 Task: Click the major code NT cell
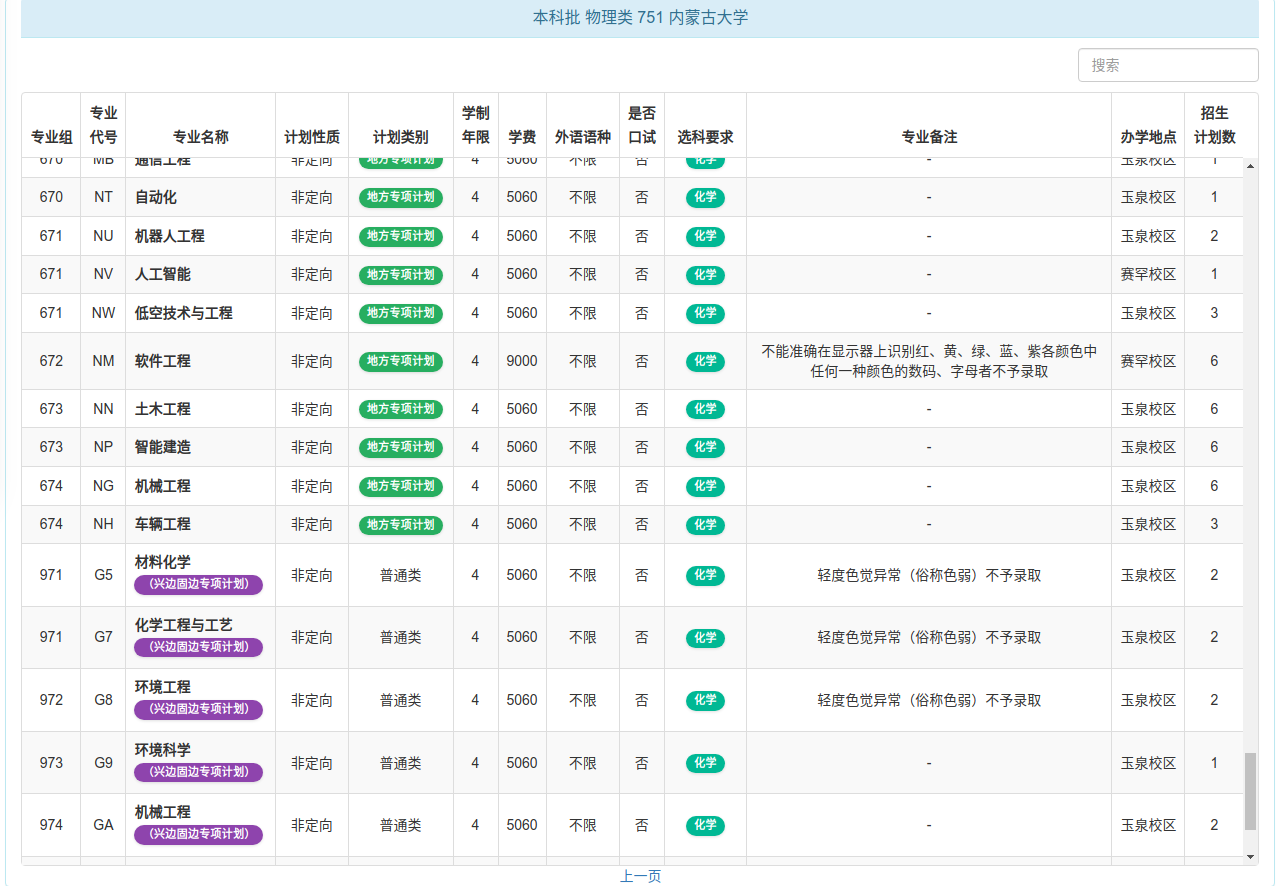tap(104, 197)
